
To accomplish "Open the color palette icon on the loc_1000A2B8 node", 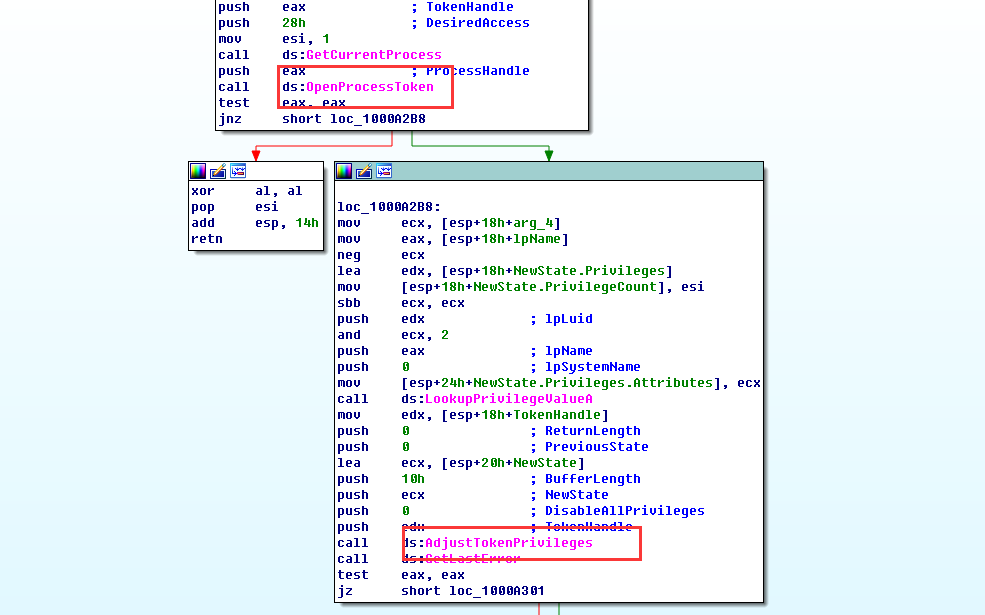I will 344,171.
